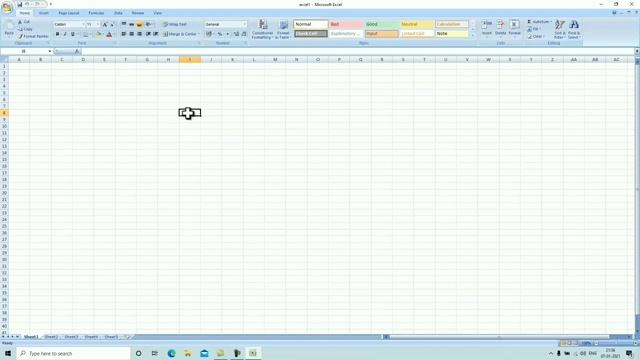Increase decimal places
The image size is (640, 360).
[236, 34]
